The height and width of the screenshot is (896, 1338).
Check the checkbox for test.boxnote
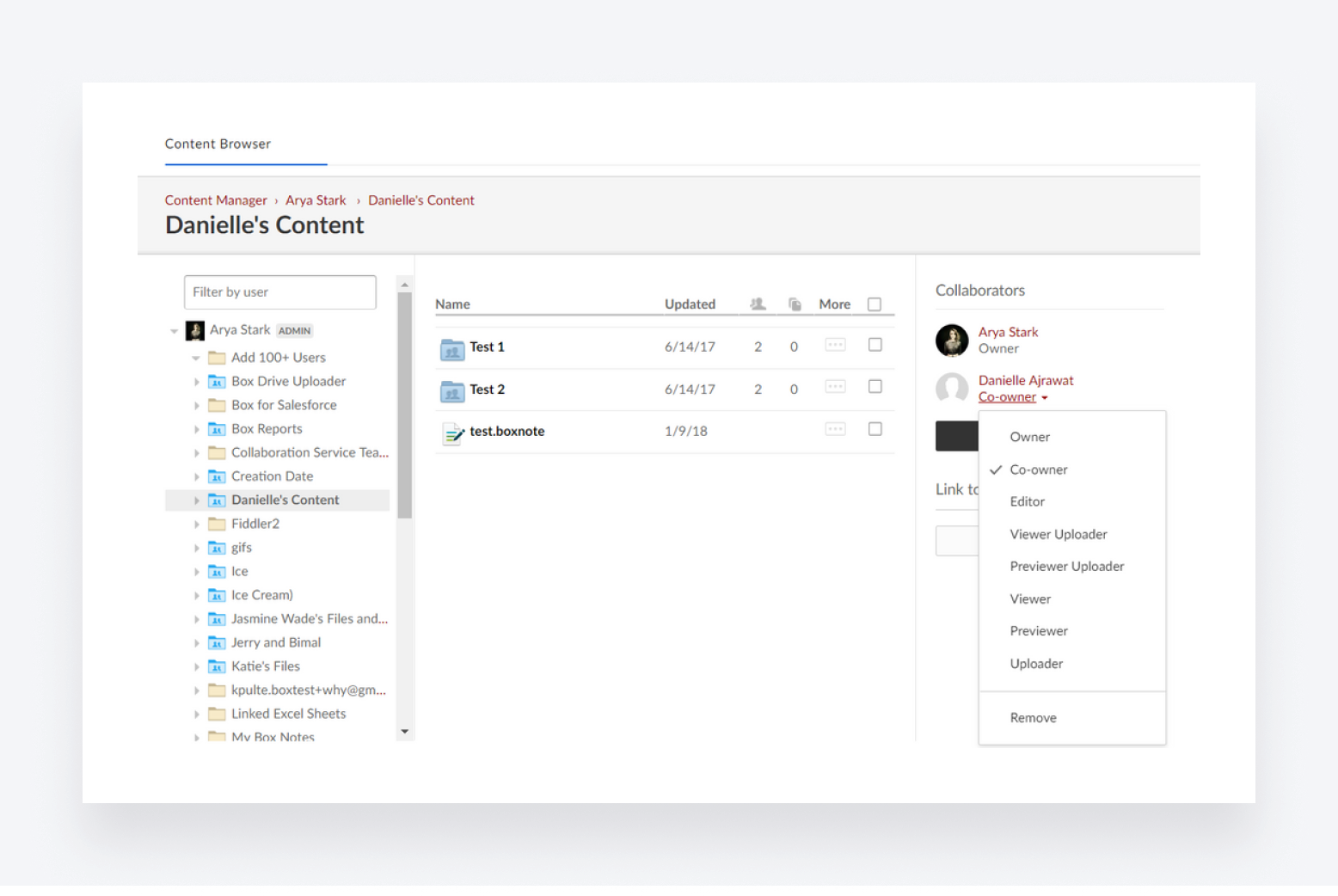(875, 428)
